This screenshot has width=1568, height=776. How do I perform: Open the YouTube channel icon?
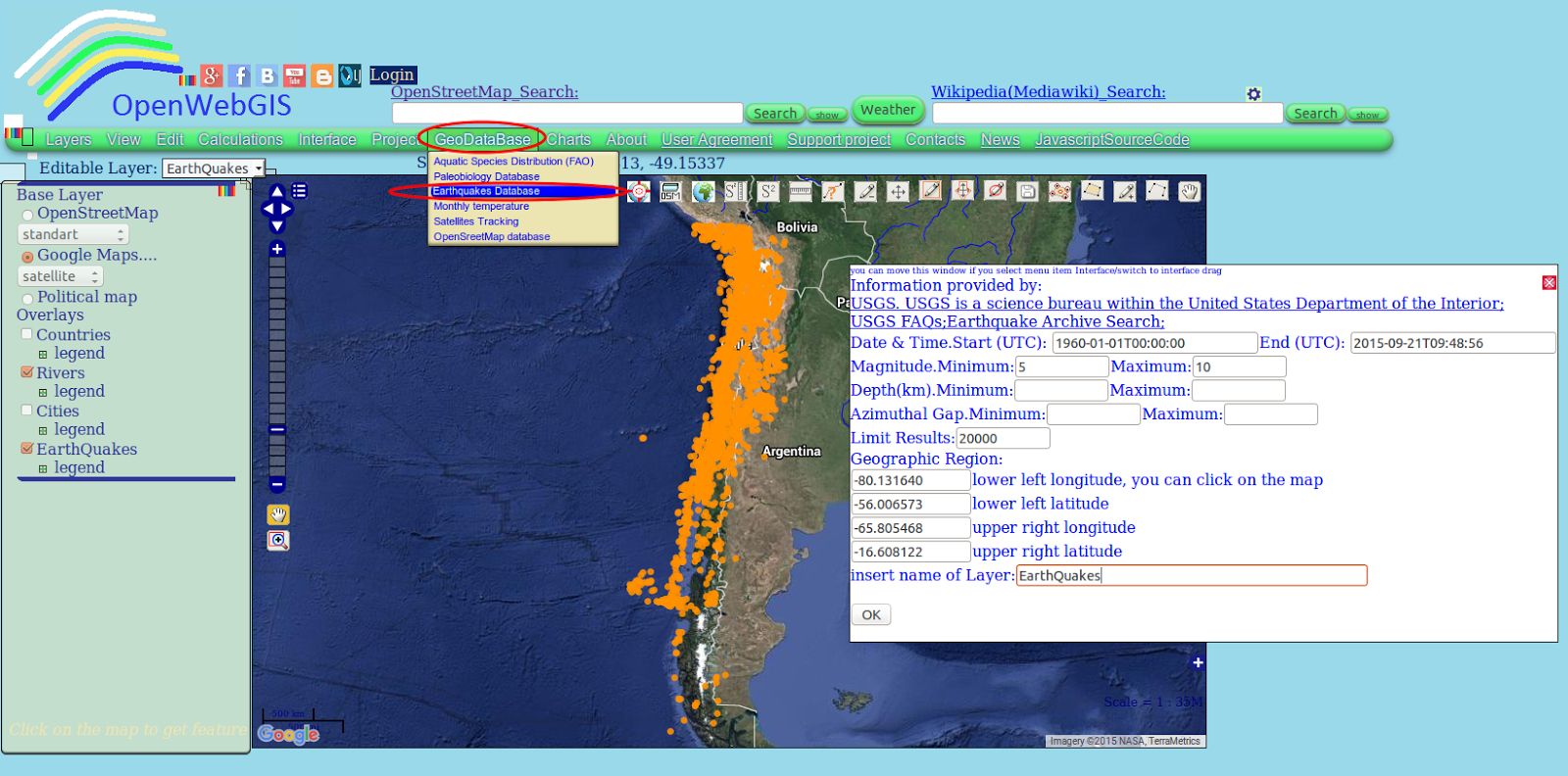tap(294, 75)
